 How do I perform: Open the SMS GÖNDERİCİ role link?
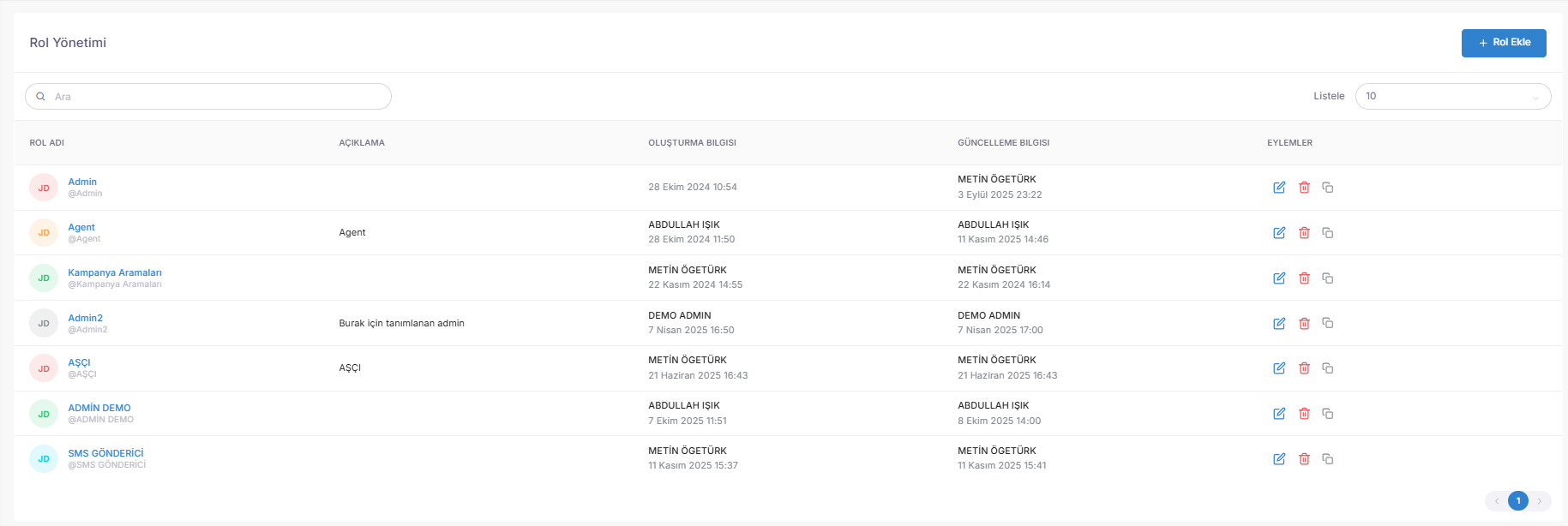106,453
